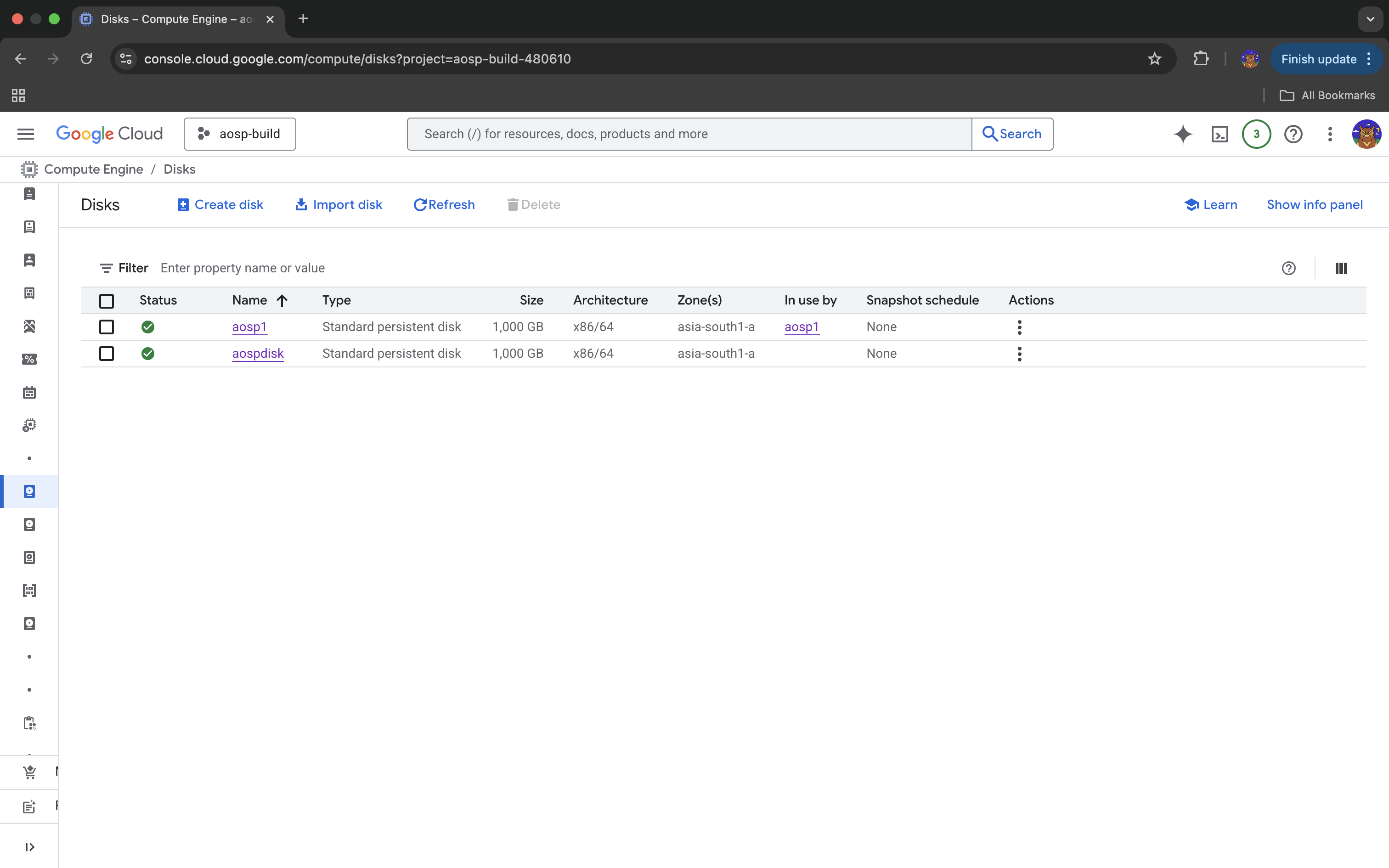The height and width of the screenshot is (868, 1389).
Task: Expand the browser profile dropdown chevron
Action: coord(1370,19)
